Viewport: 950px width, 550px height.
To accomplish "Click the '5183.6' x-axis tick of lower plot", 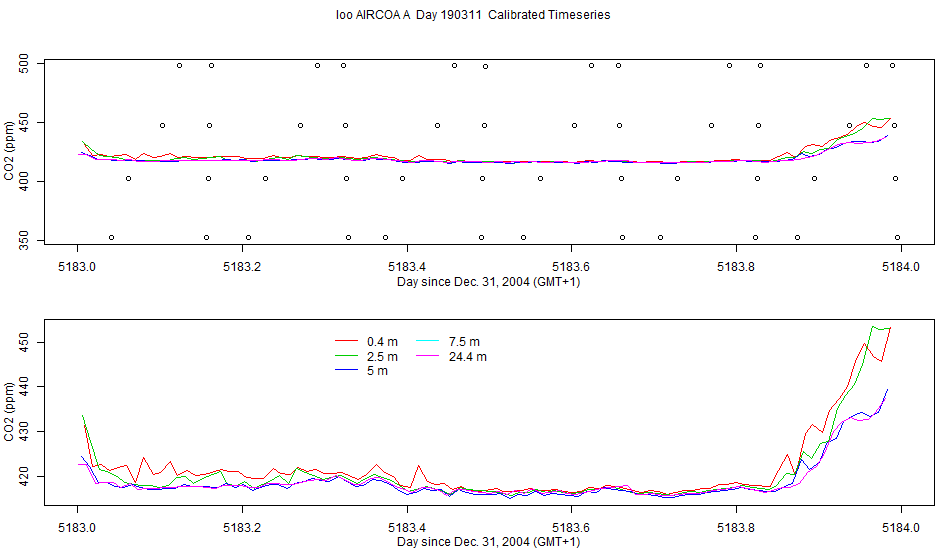I will (571, 527).
